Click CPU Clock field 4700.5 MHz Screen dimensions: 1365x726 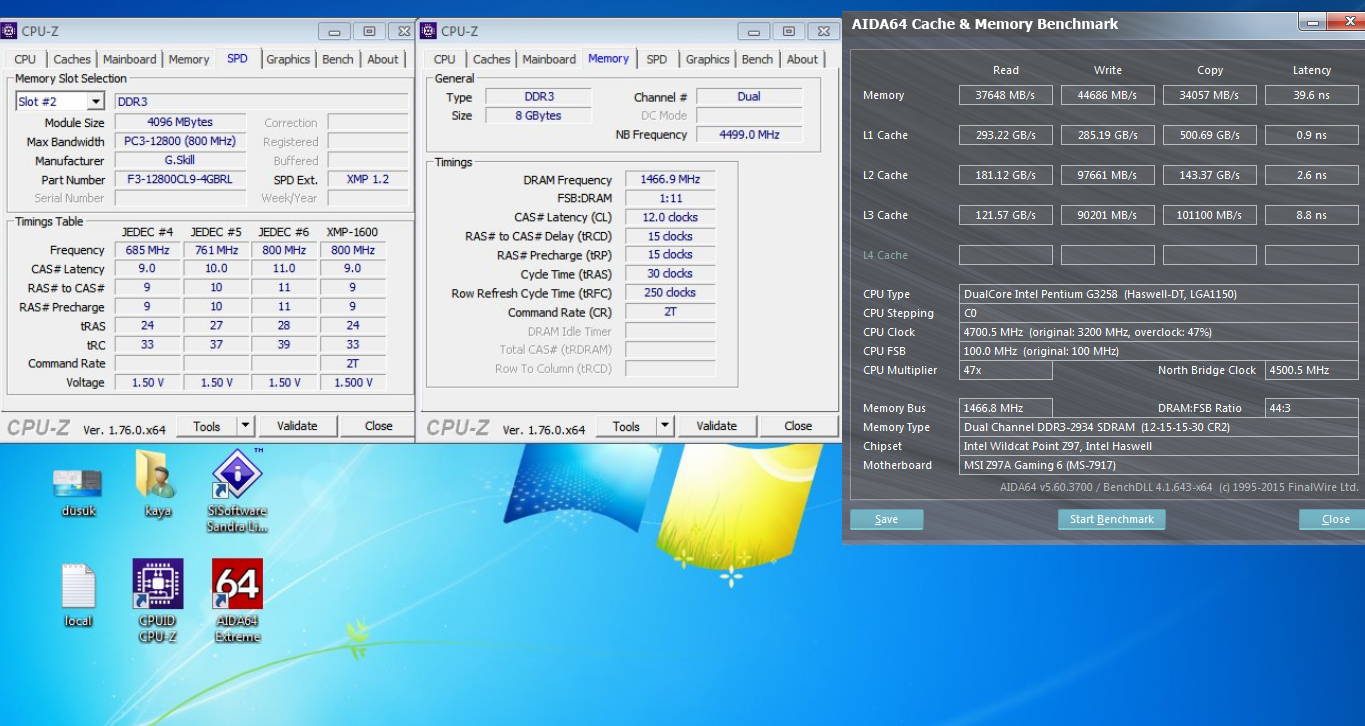(1158, 332)
